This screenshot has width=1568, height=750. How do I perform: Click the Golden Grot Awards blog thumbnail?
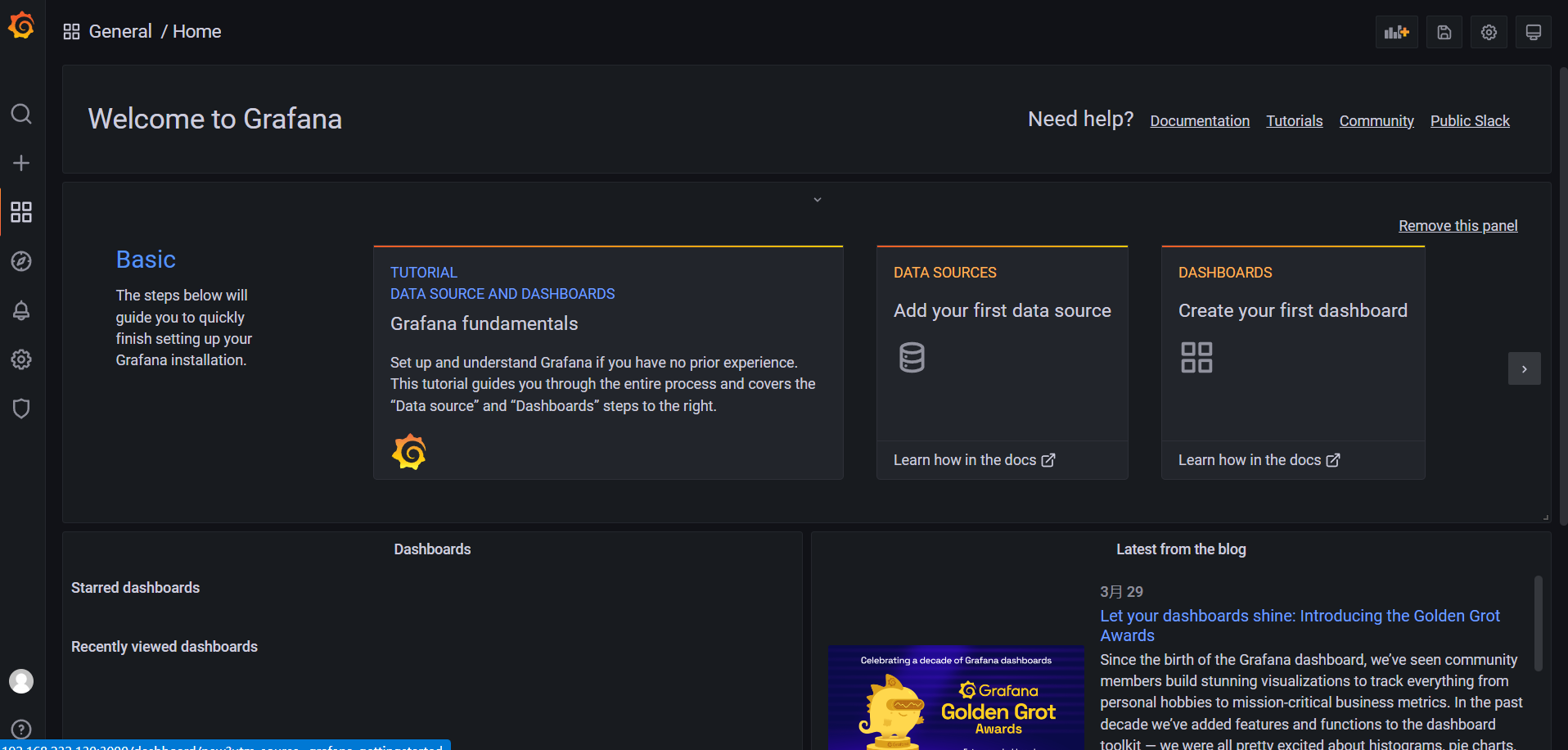coord(956,697)
